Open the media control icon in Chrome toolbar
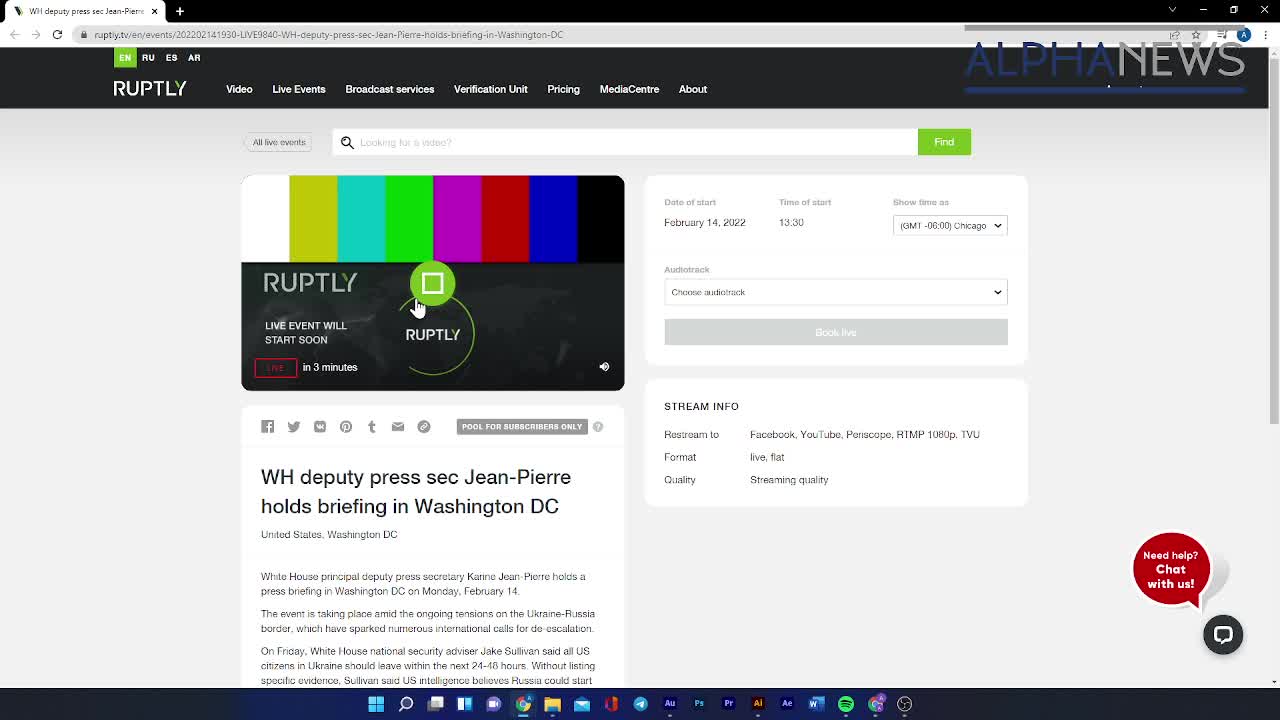Image resolution: width=1280 pixels, height=720 pixels. pyautogui.click(x=1222, y=35)
